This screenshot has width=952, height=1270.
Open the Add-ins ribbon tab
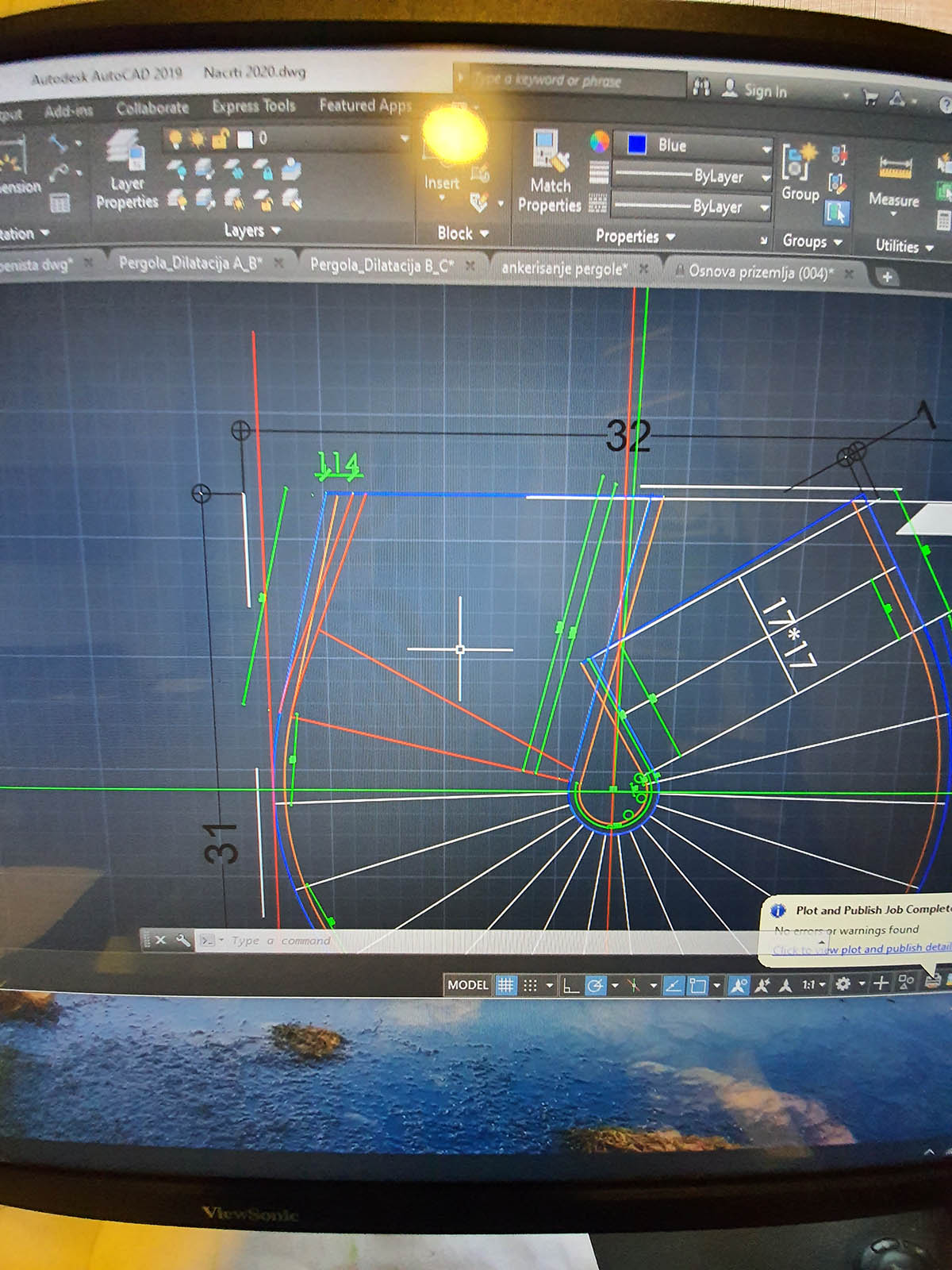pyautogui.click(x=68, y=111)
